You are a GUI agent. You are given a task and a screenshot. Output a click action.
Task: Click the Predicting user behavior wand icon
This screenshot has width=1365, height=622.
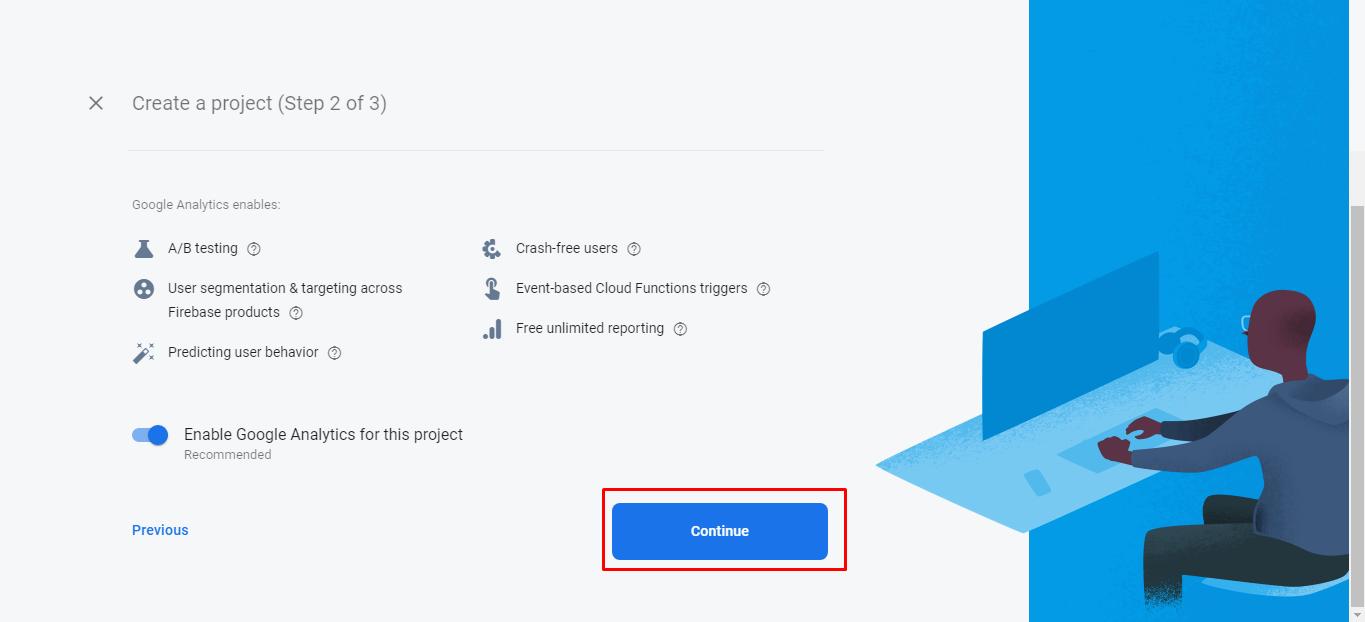(x=144, y=353)
